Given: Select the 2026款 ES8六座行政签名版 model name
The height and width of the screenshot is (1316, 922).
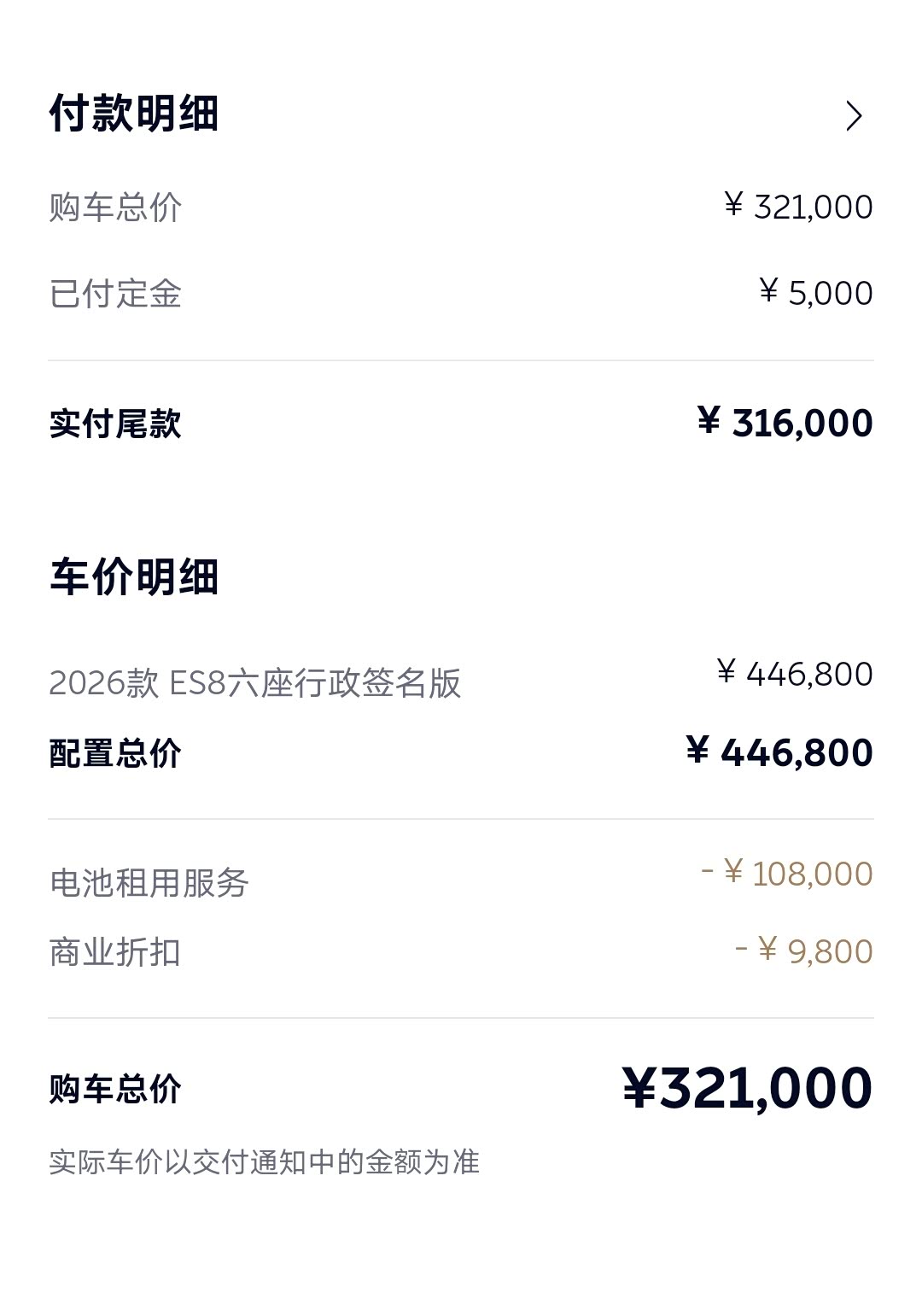Looking at the screenshot, I should click(254, 683).
